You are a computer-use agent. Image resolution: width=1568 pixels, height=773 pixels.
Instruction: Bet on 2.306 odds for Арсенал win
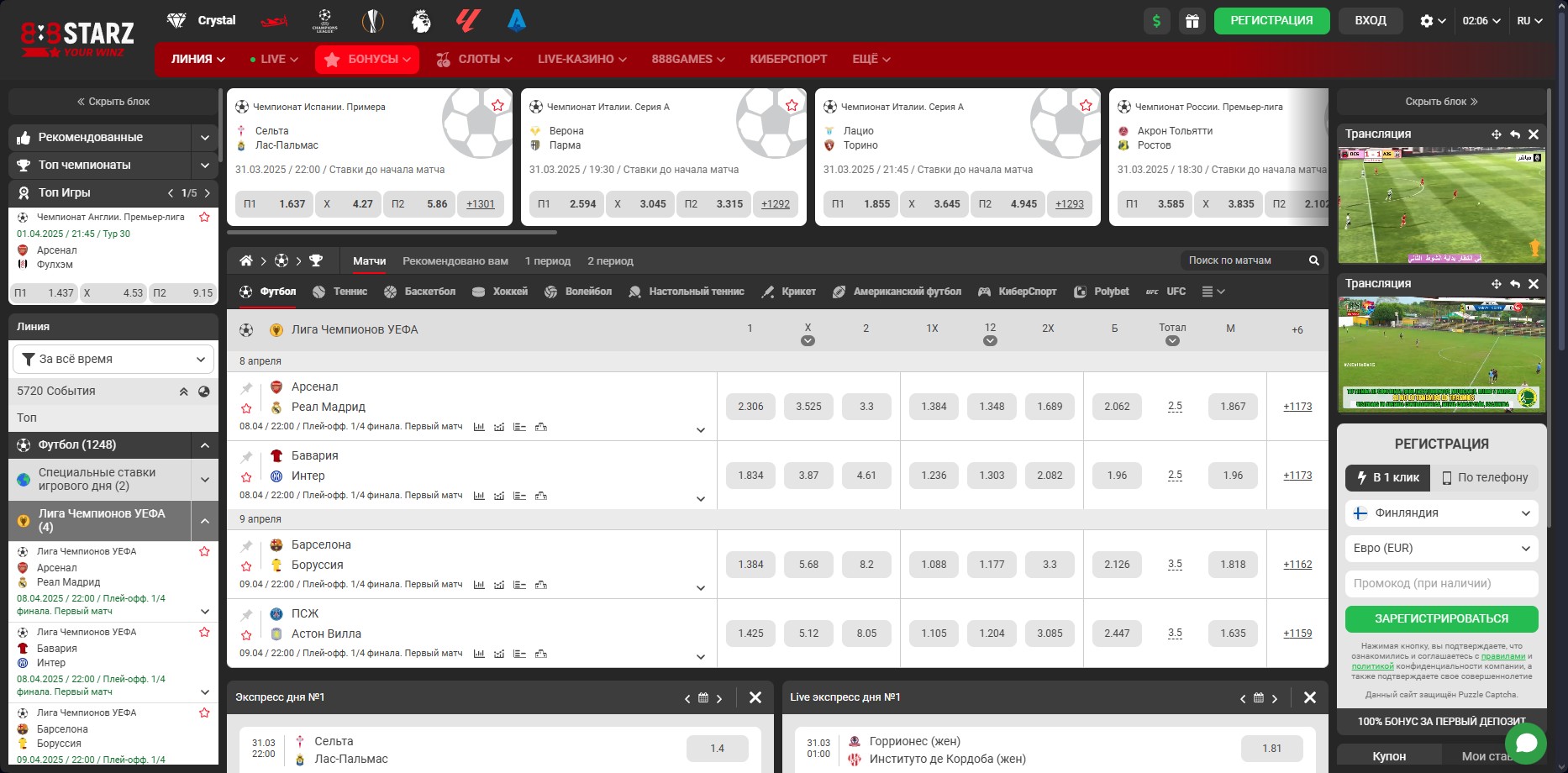coord(750,407)
